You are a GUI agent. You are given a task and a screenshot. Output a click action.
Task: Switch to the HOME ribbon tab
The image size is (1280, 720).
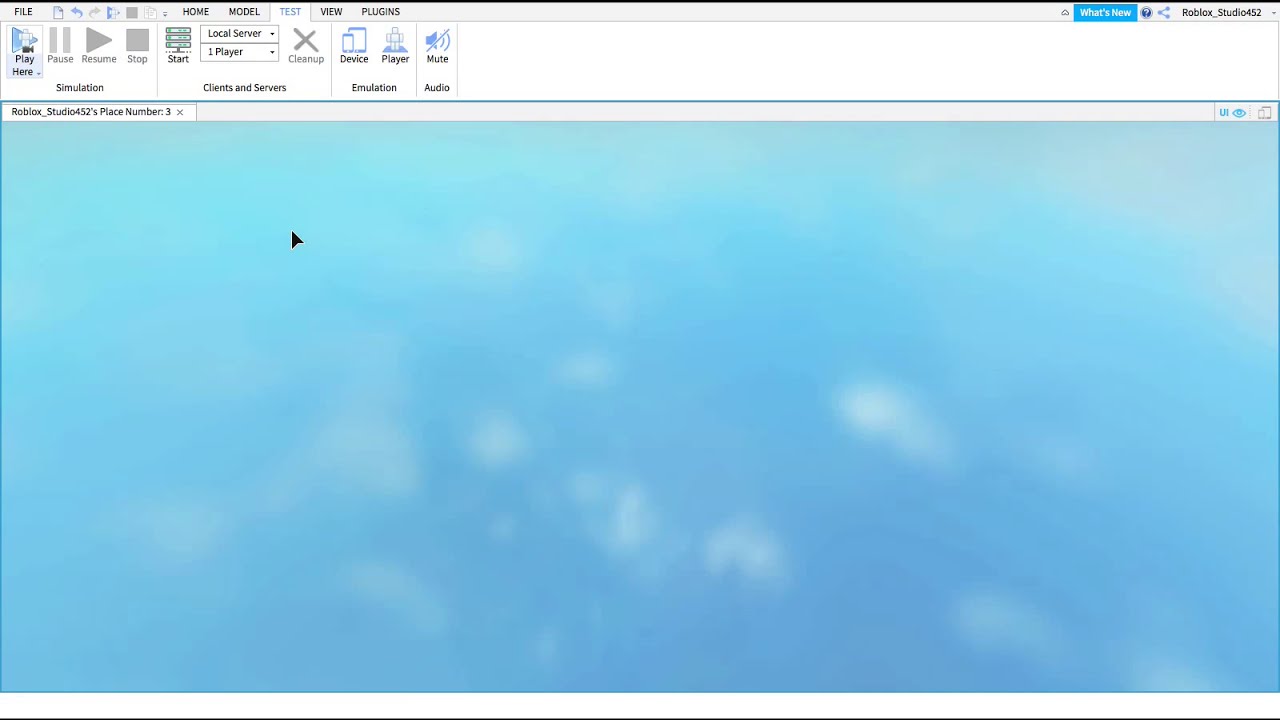click(x=196, y=12)
